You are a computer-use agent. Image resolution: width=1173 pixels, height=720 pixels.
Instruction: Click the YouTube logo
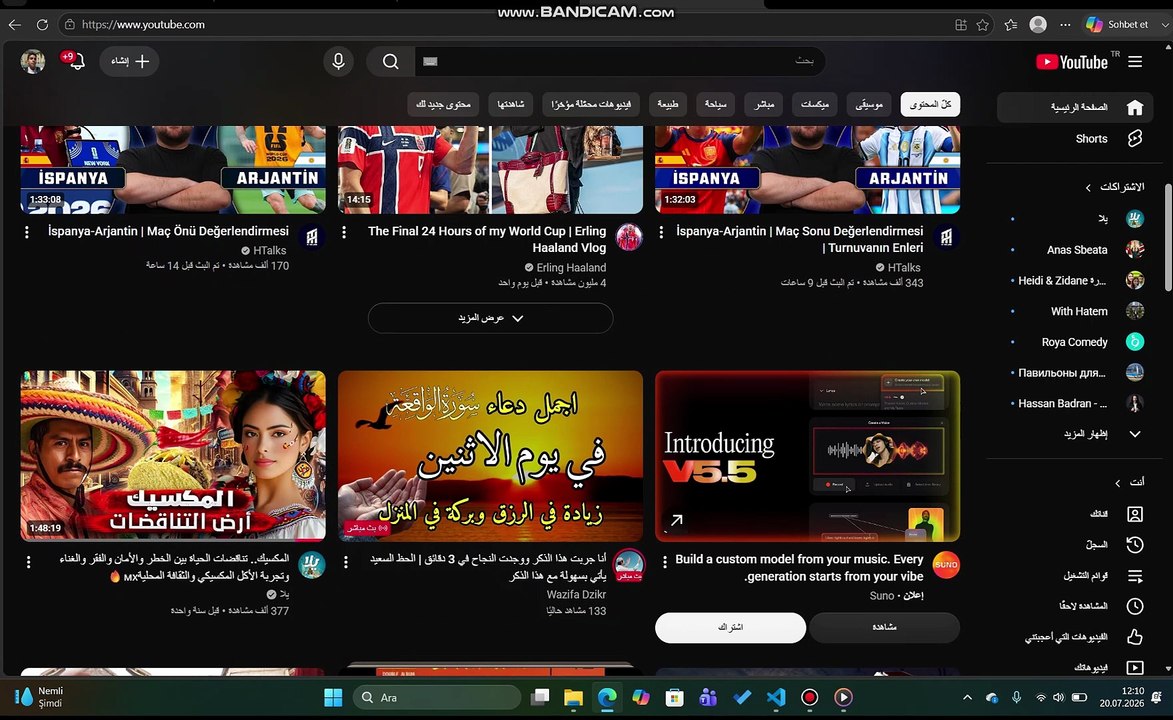tap(1071, 62)
